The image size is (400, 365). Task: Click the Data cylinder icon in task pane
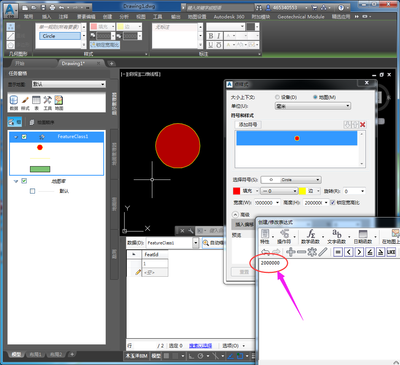tap(14, 100)
